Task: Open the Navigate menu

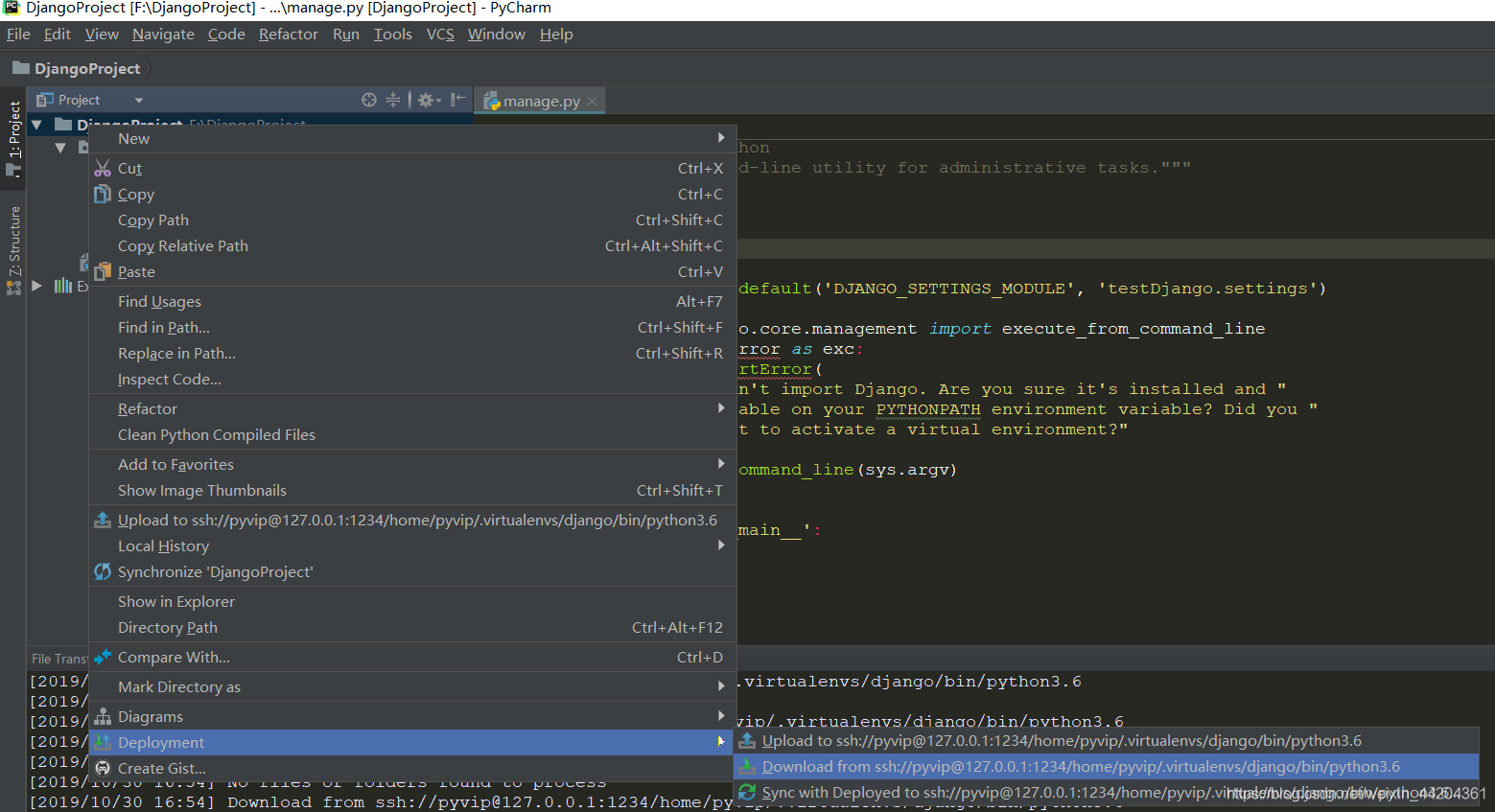Action: (163, 35)
